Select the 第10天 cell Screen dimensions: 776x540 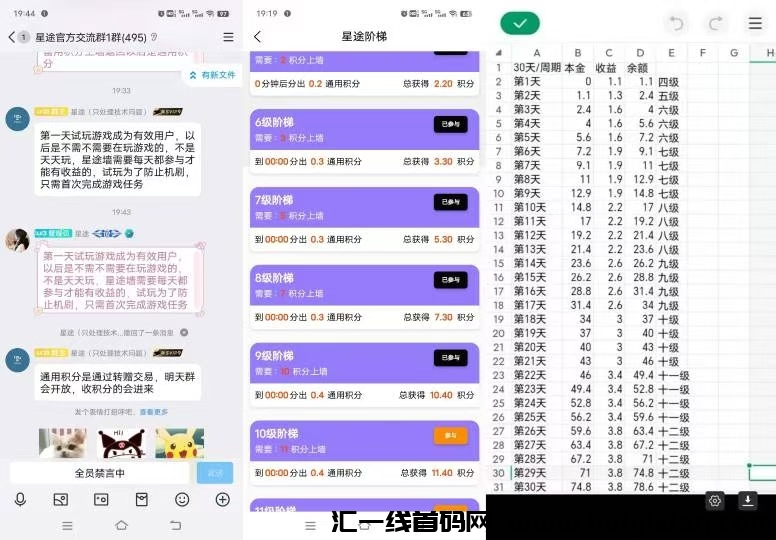(x=536, y=207)
